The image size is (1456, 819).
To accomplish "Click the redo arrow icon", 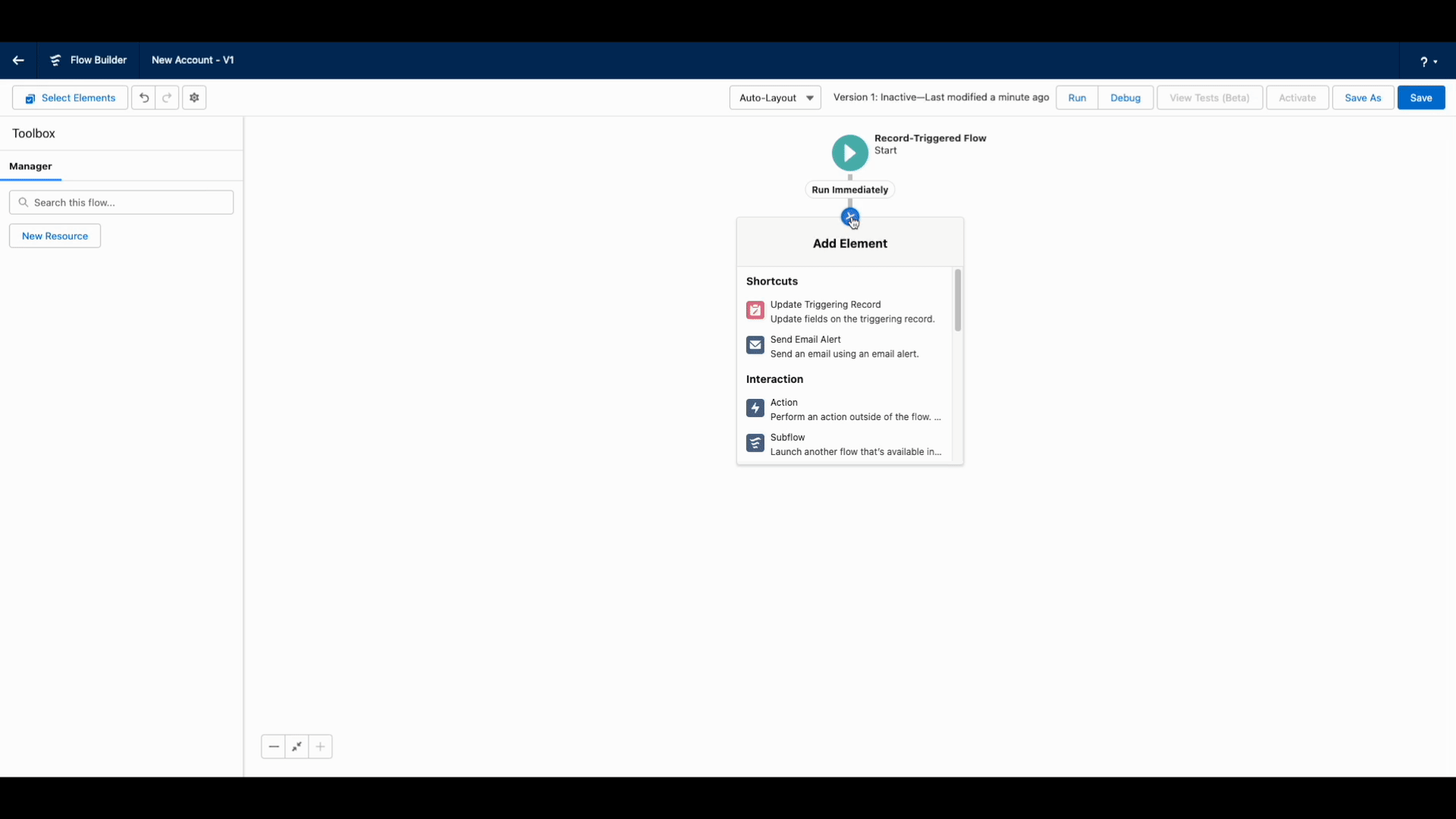I will (x=167, y=97).
